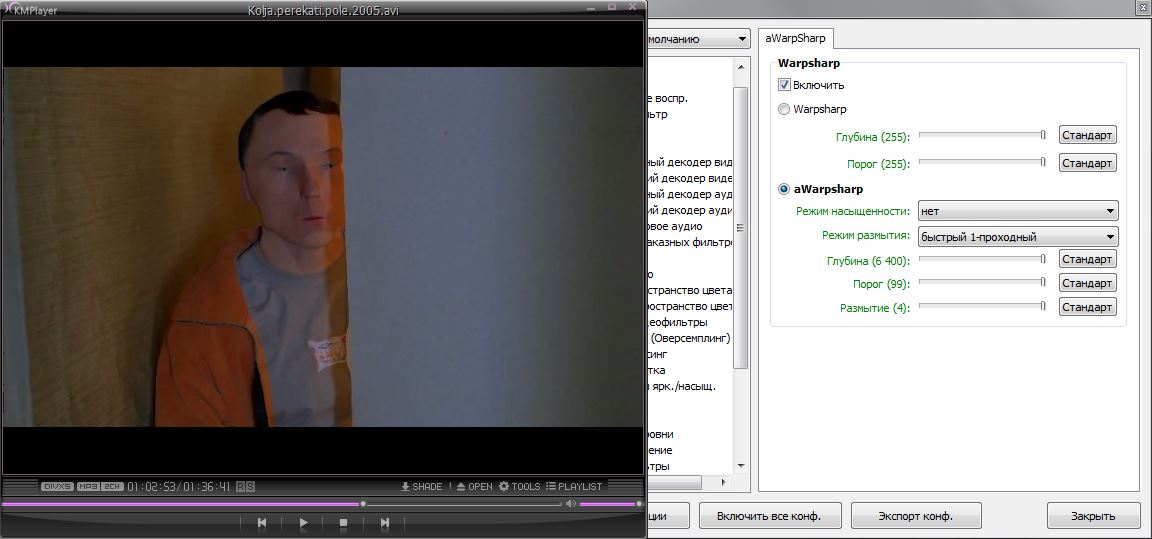Mute audio using the speaker icon
Screen dimensions: 1152x539
point(570,504)
